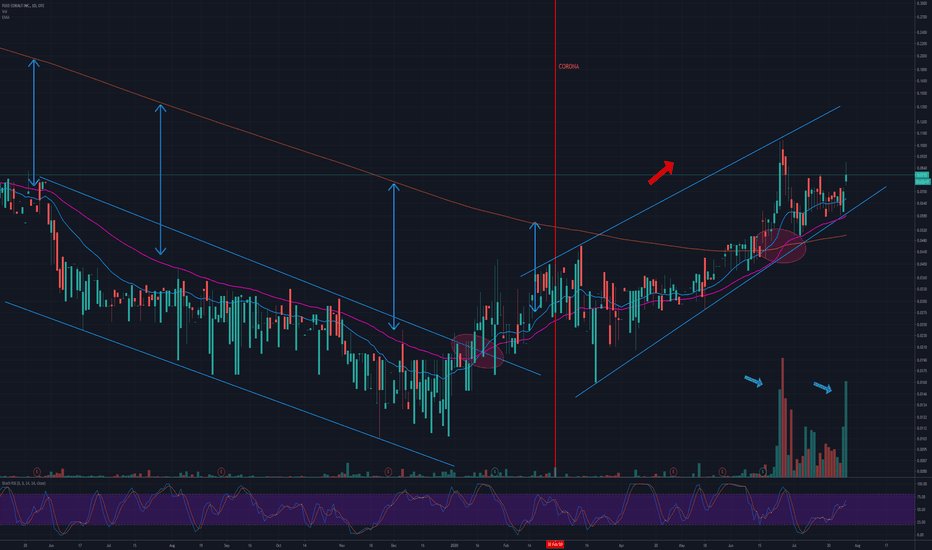This screenshot has width=932, height=550.
Task: Select the red arrow drawing on chart
Action: click(661, 172)
